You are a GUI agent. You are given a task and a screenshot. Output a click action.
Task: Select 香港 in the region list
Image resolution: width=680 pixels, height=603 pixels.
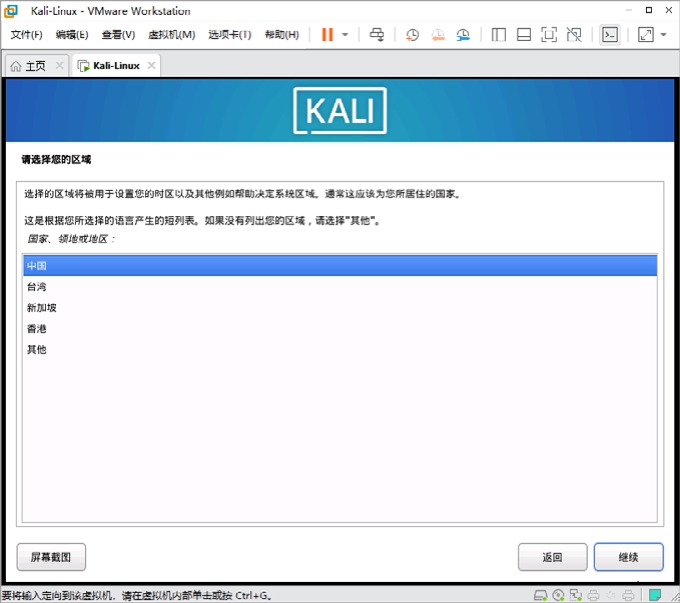click(340, 328)
